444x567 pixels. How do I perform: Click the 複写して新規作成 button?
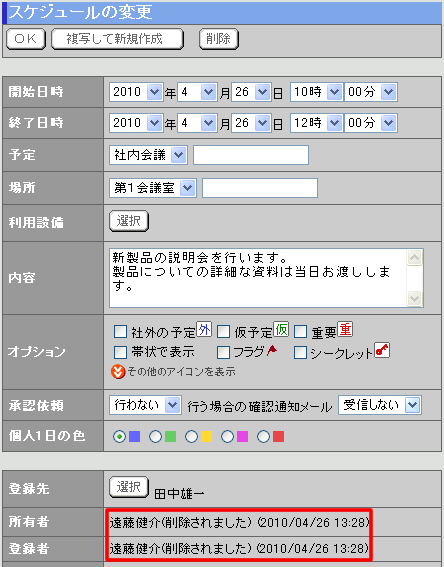118,39
